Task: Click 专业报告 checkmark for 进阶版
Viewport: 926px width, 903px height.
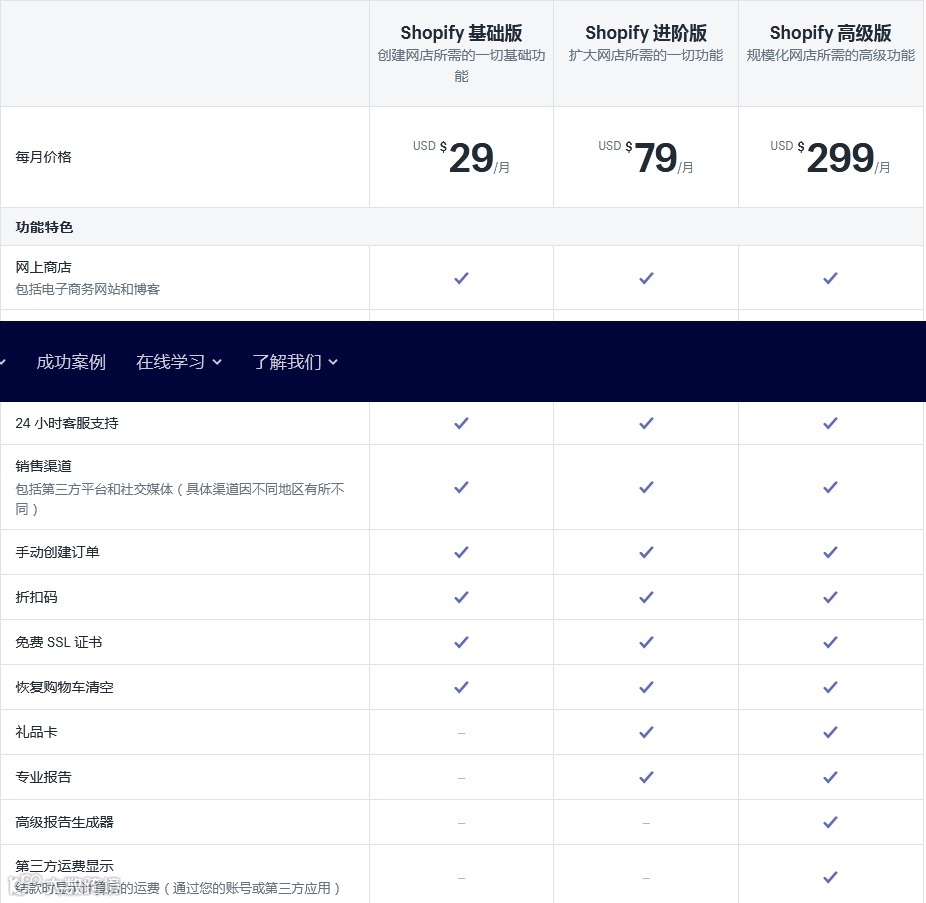Action: (x=646, y=777)
